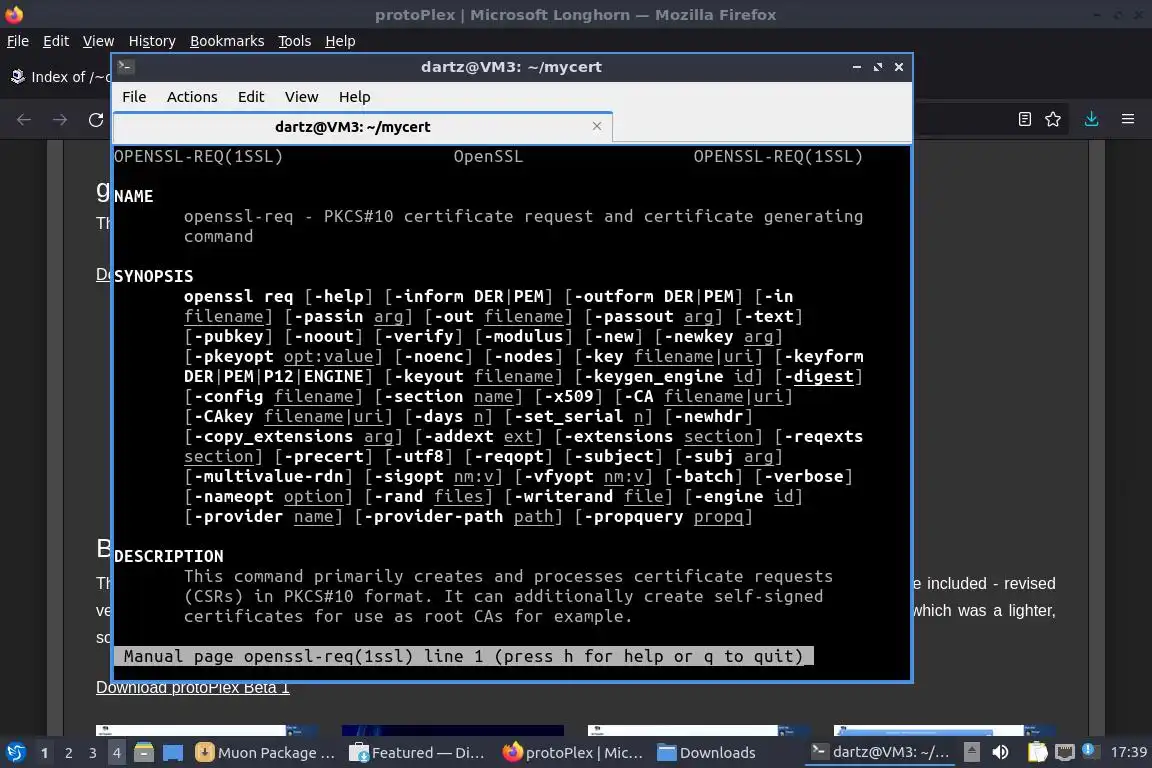The width and height of the screenshot is (1152, 768).
Task: Open the update notifier tray icon
Action: coord(1090,750)
